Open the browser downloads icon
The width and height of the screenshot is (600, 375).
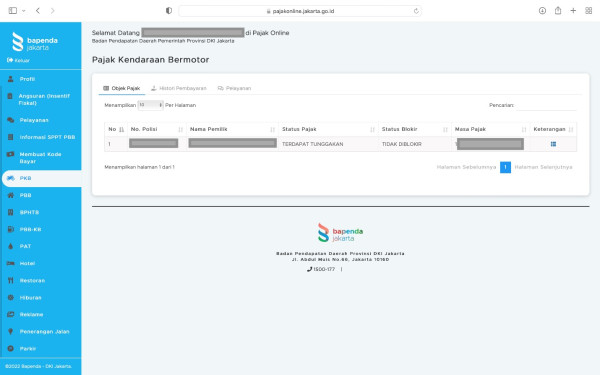[542, 11]
